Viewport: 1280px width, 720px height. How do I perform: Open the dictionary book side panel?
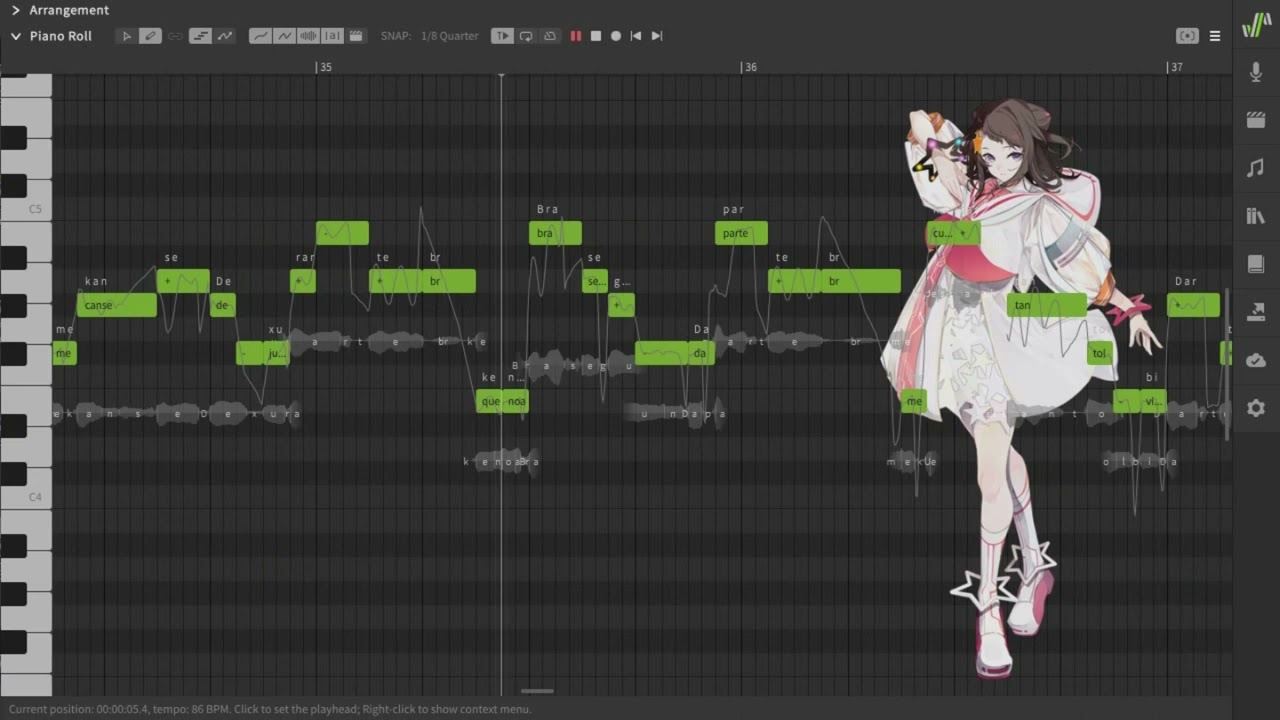coord(1256,264)
